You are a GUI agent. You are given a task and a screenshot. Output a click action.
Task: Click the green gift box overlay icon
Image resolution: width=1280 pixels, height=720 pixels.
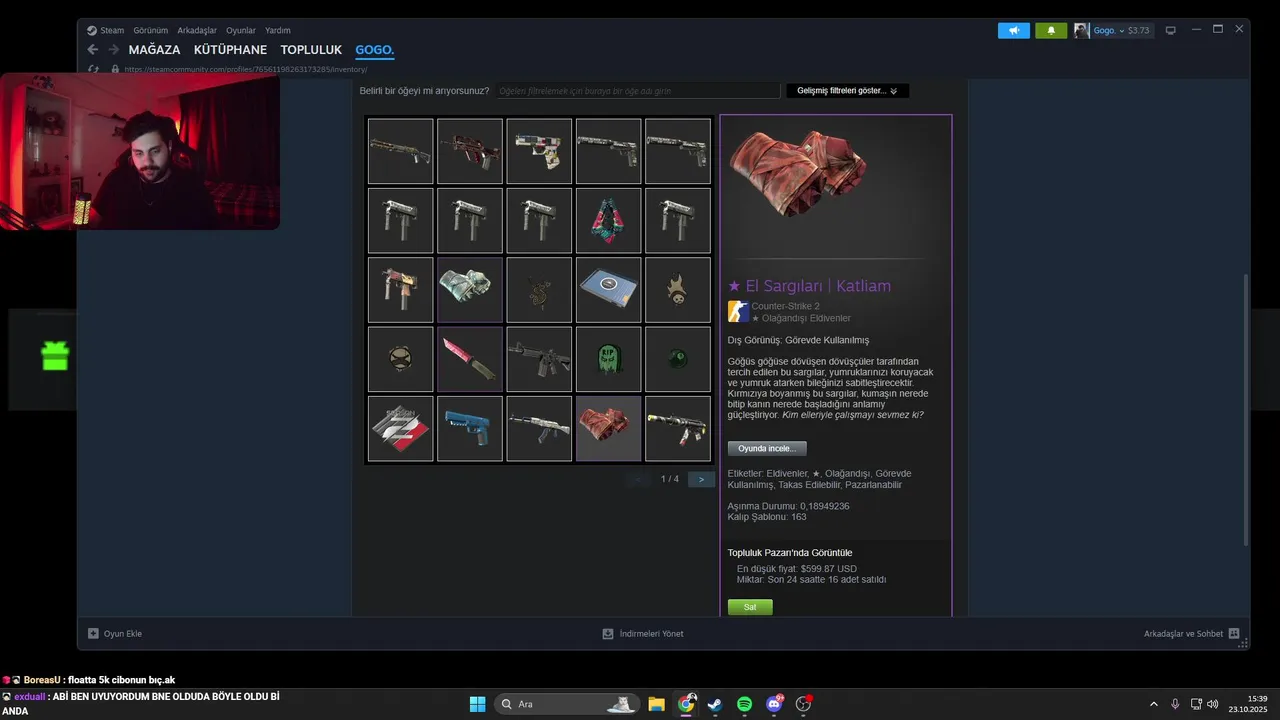pos(55,355)
